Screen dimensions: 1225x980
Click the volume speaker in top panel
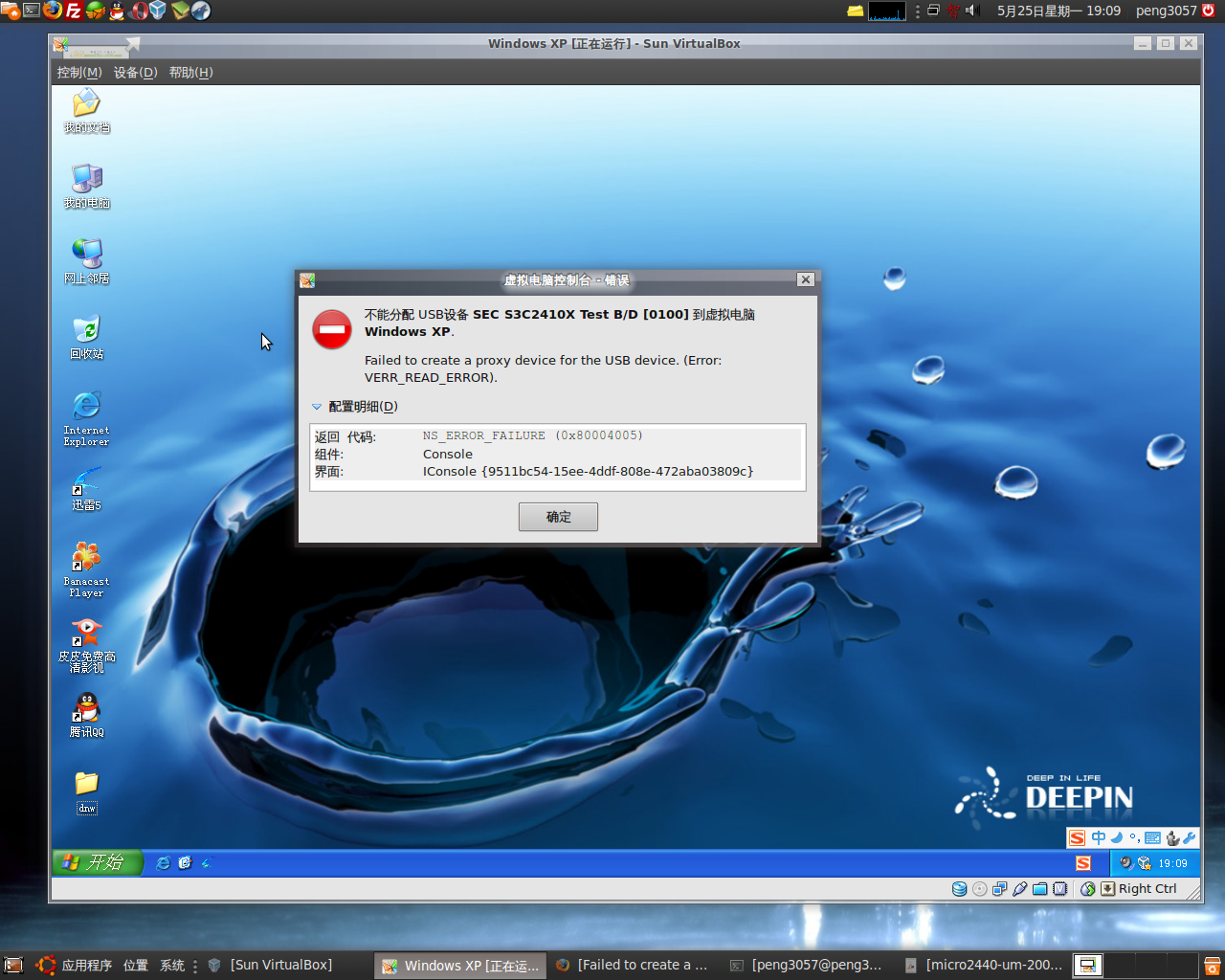(x=971, y=11)
